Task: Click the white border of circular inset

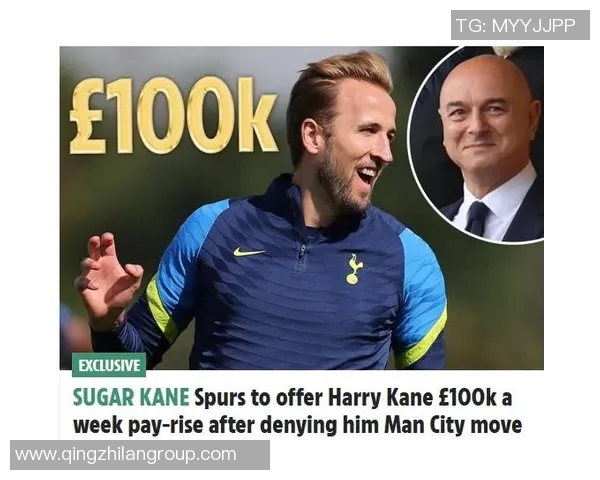Action: coord(408,145)
